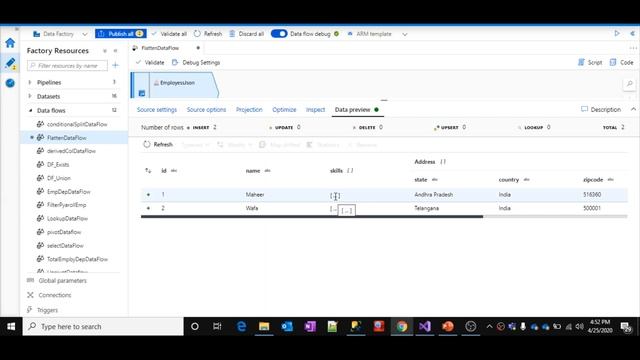The image size is (640, 360).
Task: Open TotalEmpbyDepDataFlow
Action: (x=77, y=259)
